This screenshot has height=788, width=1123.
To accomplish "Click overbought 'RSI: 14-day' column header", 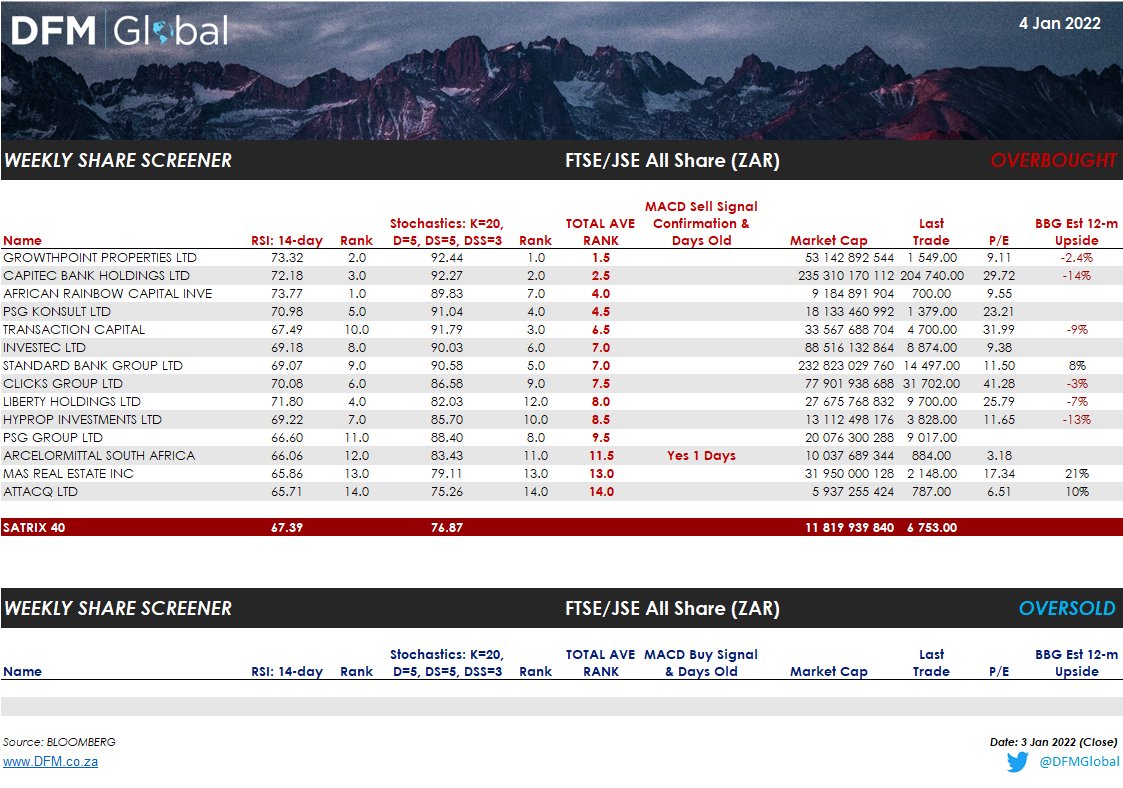I will click(286, 240).
